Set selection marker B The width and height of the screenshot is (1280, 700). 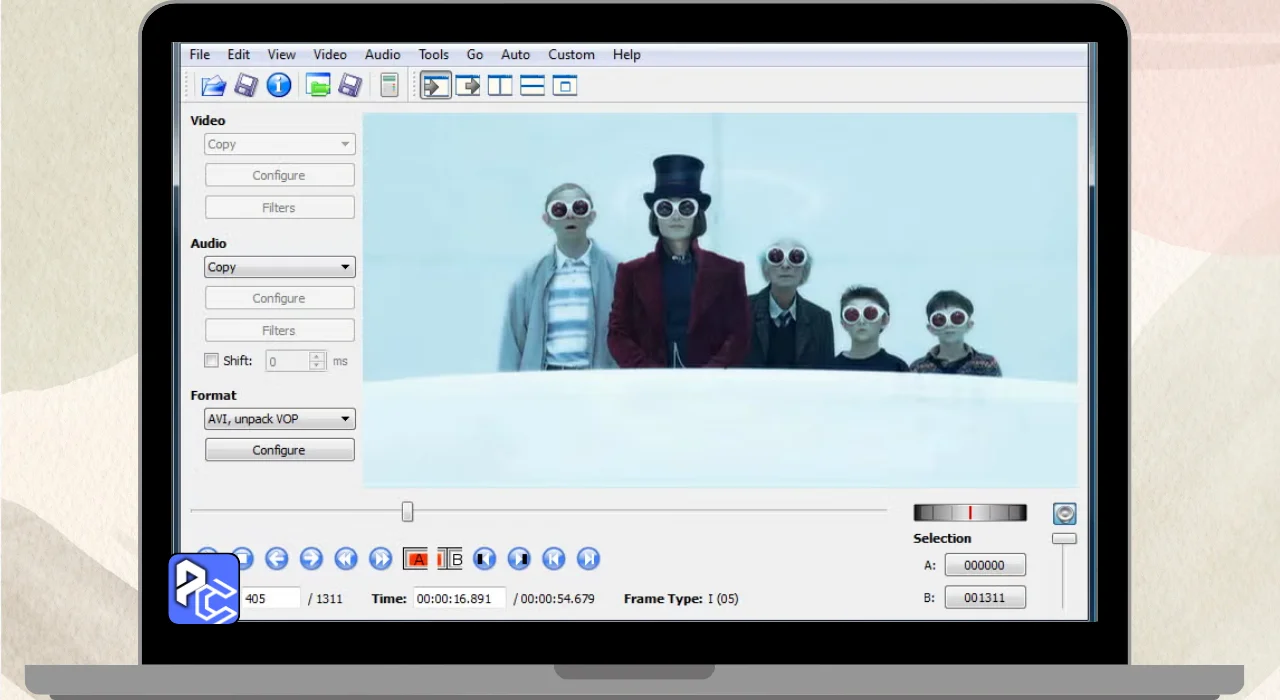tap(451, 559)
